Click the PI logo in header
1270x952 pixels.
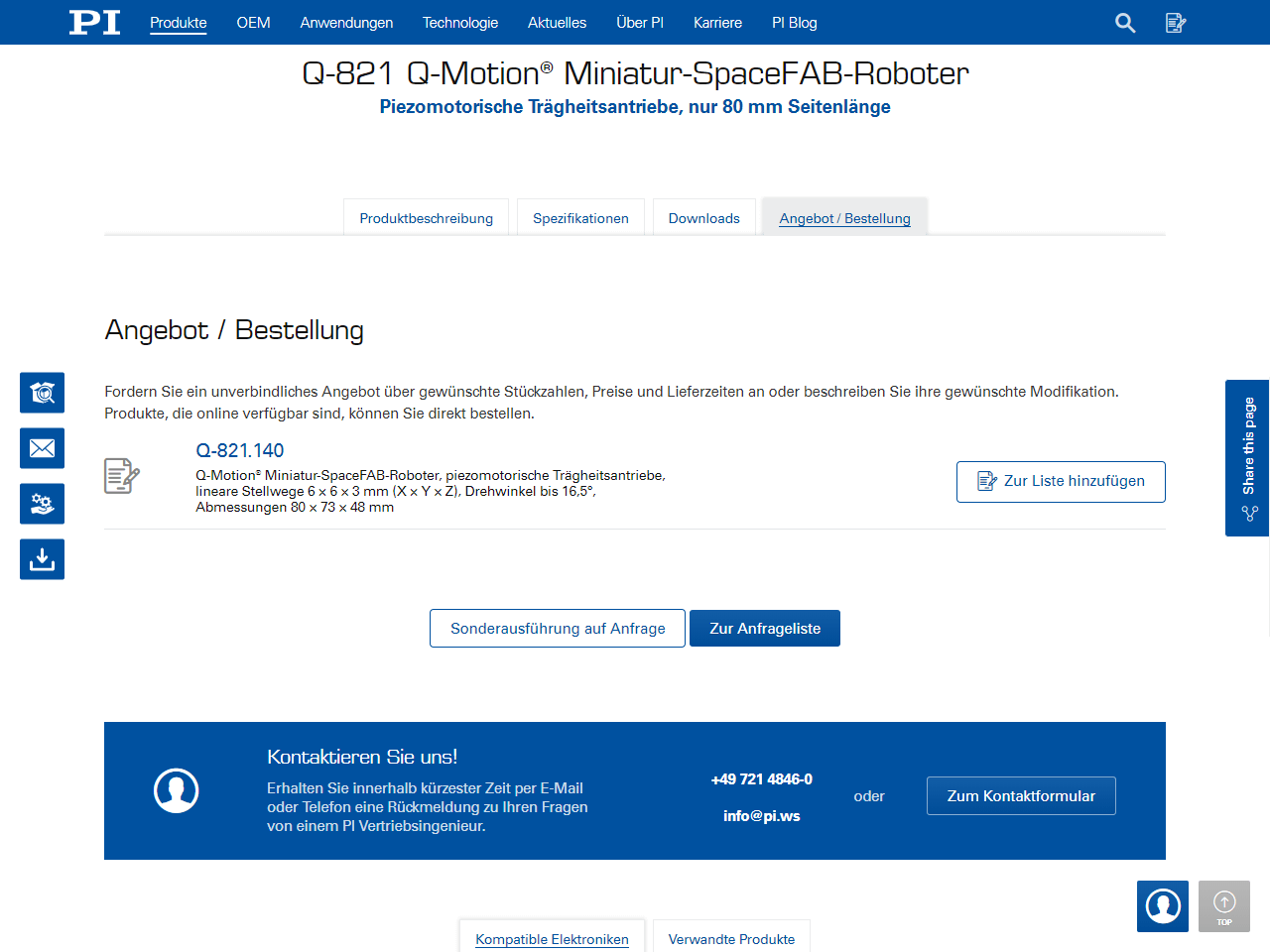pos(94,22)
